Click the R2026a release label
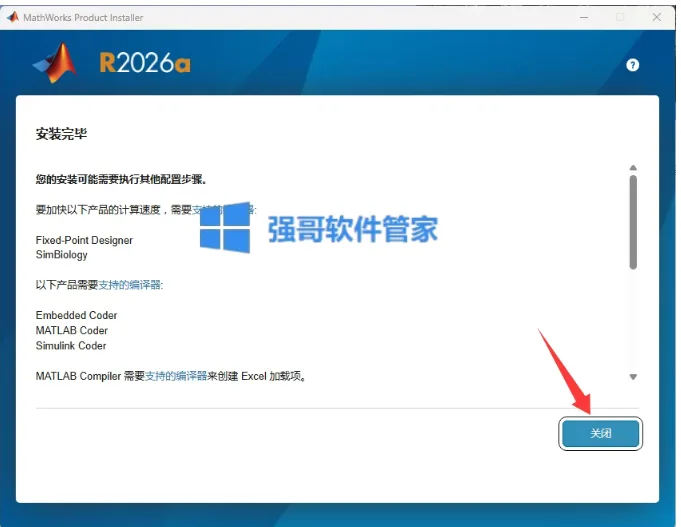Viewport: 681px width, 527px height. pyautogui.click(x=145, y=63)
